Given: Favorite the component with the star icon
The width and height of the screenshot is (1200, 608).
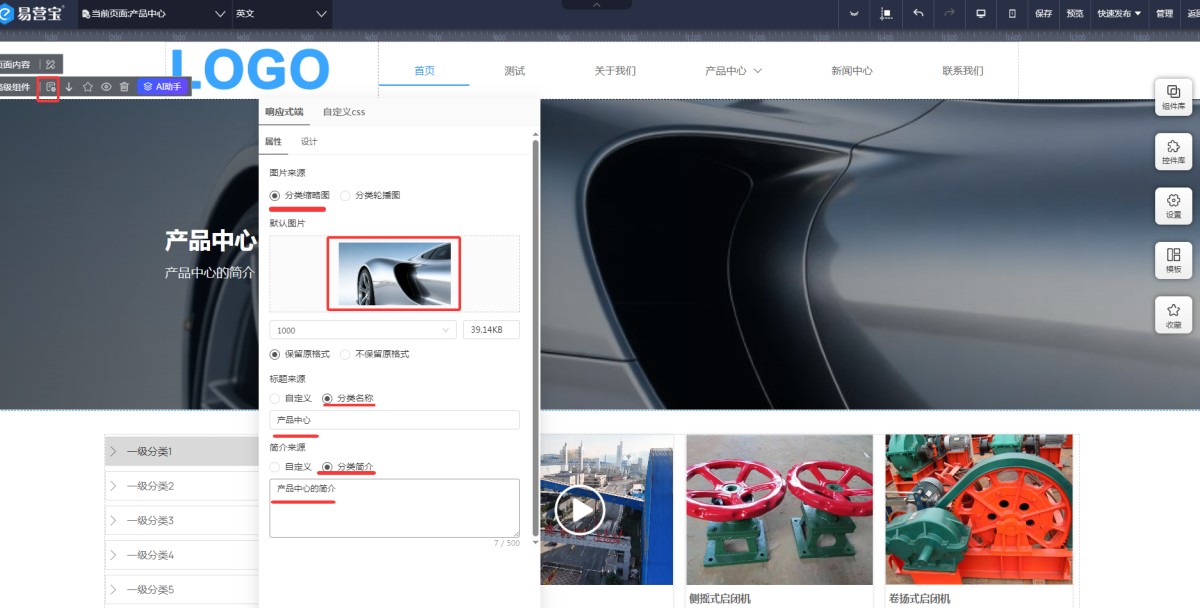Looking at the screenshot, I should point(88,87).
